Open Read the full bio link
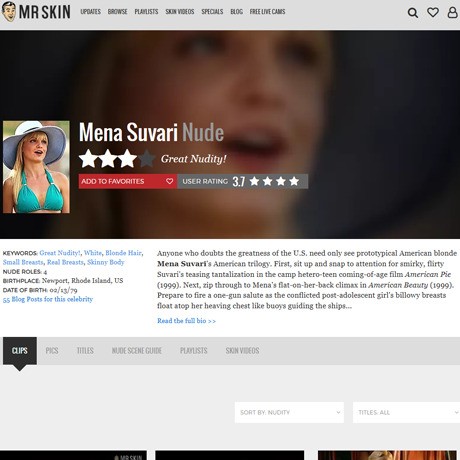Screen dimensions: 460x460 tap(186, 321)
